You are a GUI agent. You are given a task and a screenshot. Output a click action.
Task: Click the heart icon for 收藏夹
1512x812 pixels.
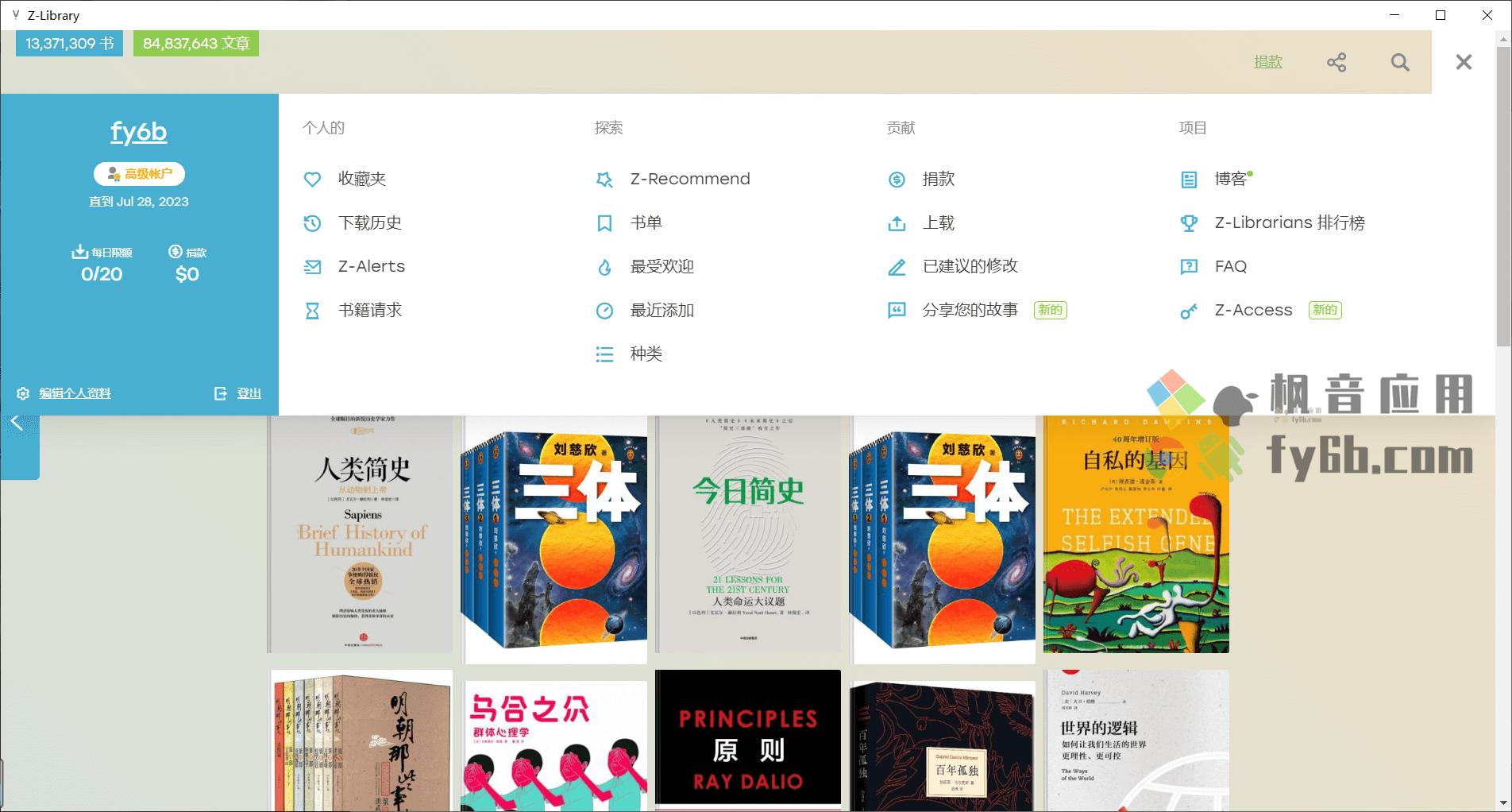coord(312,180)
